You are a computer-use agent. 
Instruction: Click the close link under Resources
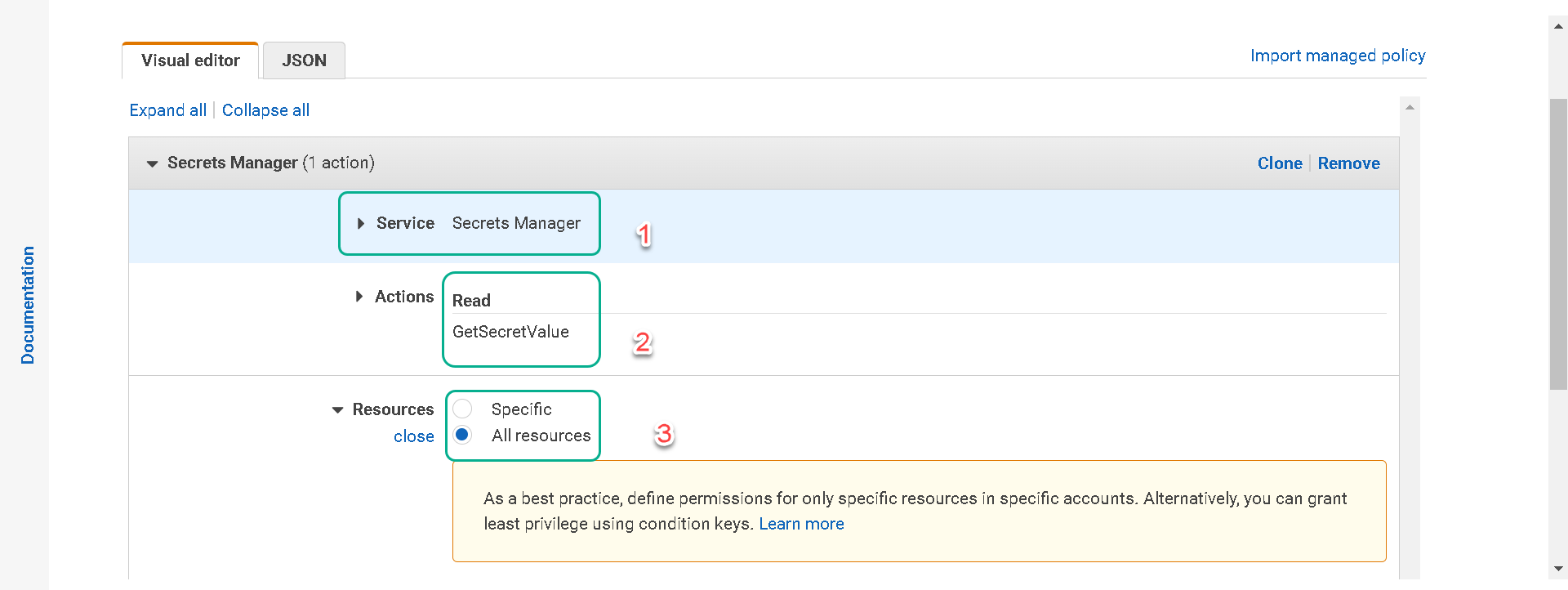pyautogui.click(x=414, y=436)
